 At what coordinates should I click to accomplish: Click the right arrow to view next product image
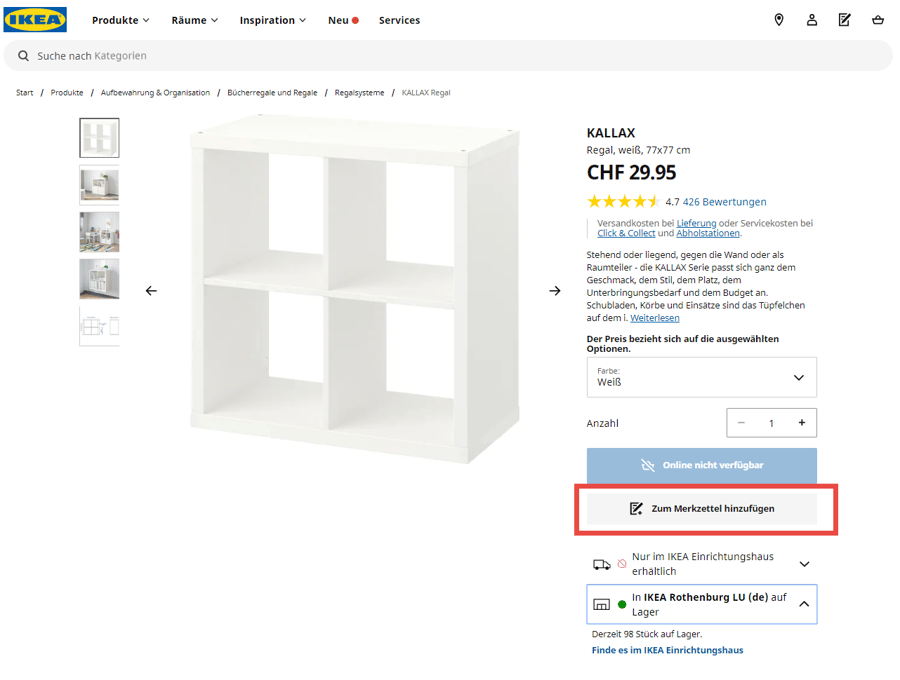point(554,290)
